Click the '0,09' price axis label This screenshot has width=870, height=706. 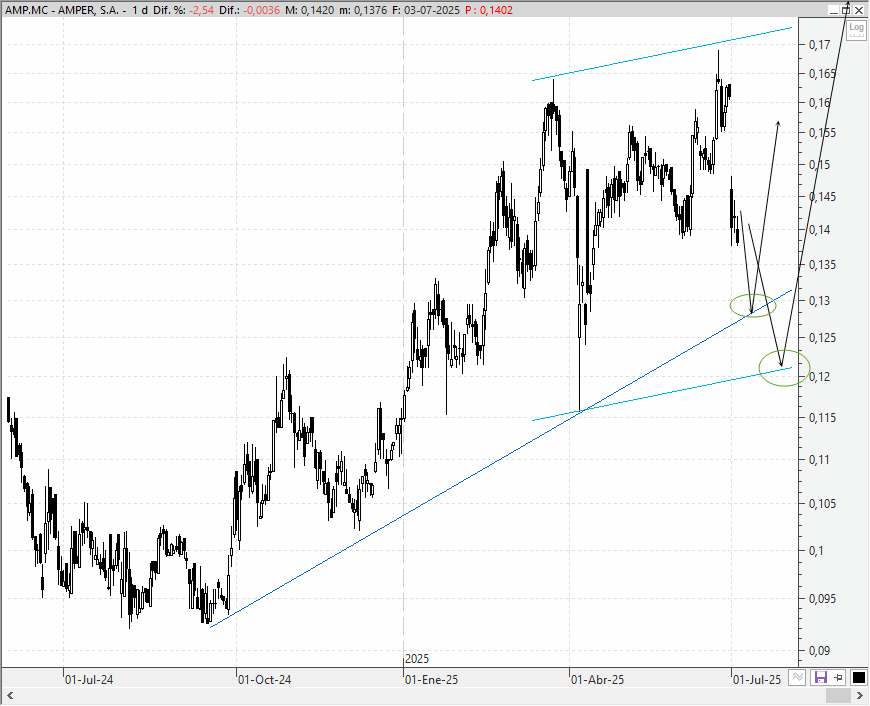click(x=820, y=650)
